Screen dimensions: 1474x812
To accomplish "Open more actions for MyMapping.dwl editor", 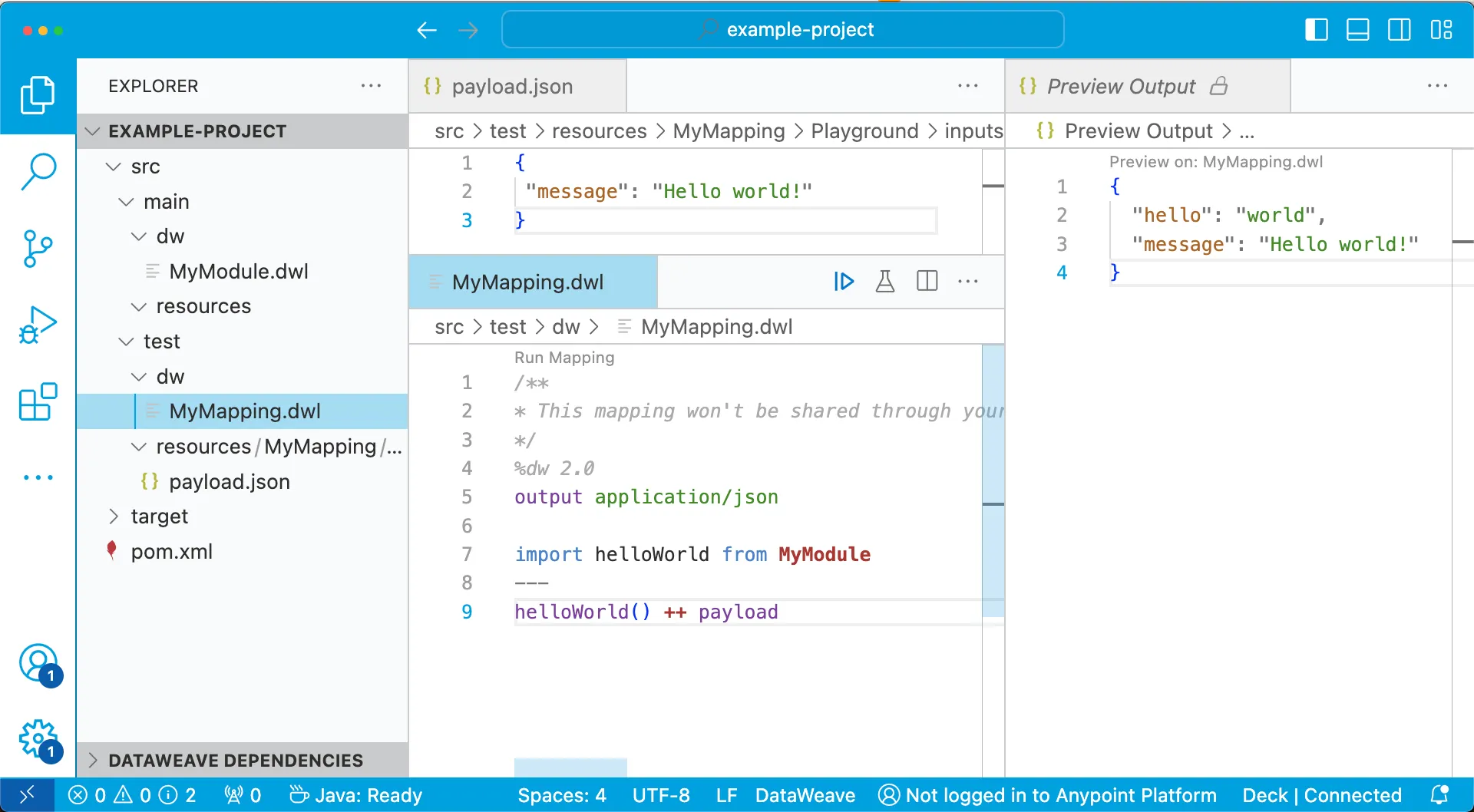I will pos(968,282).
